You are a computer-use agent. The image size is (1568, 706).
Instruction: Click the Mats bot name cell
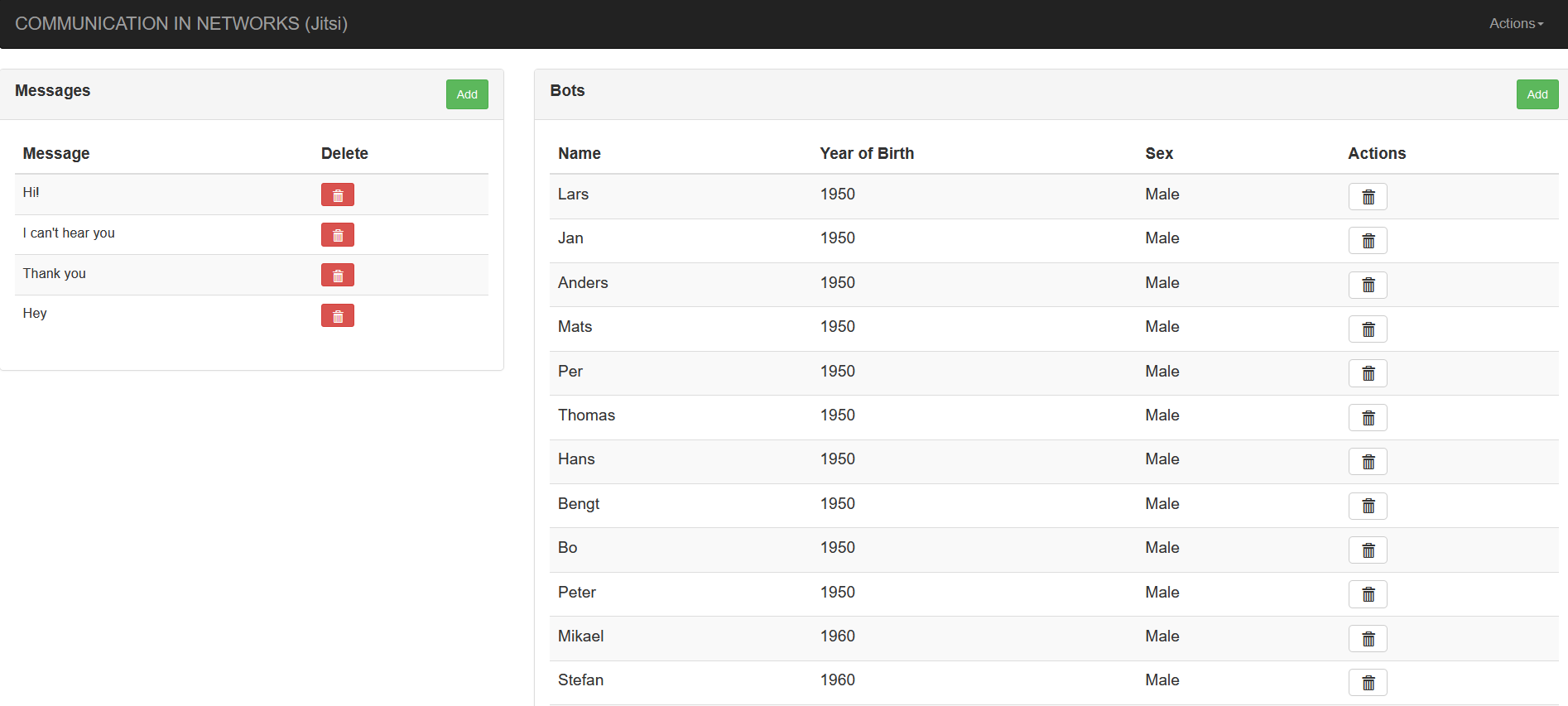[575, 327]
